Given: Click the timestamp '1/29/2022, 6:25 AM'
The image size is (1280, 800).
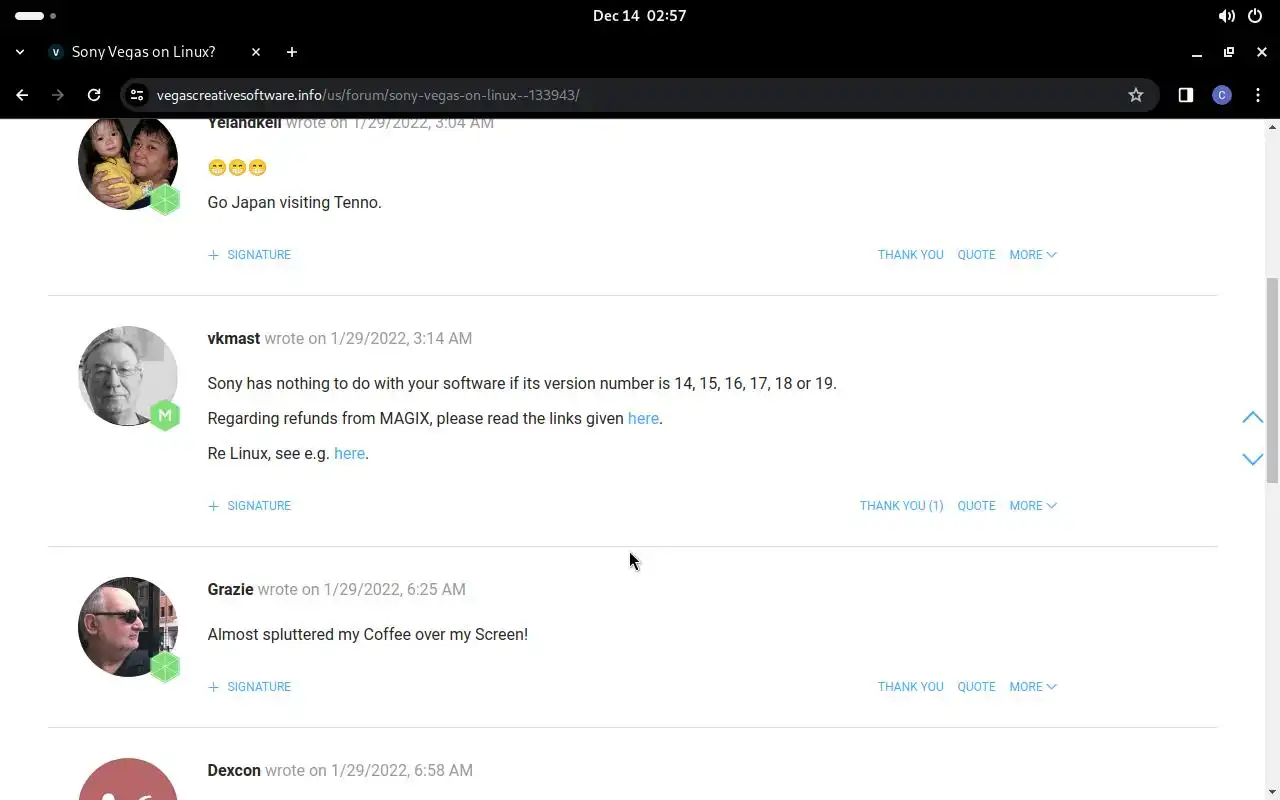Looking at the screenshot, I should pos(394,589).
